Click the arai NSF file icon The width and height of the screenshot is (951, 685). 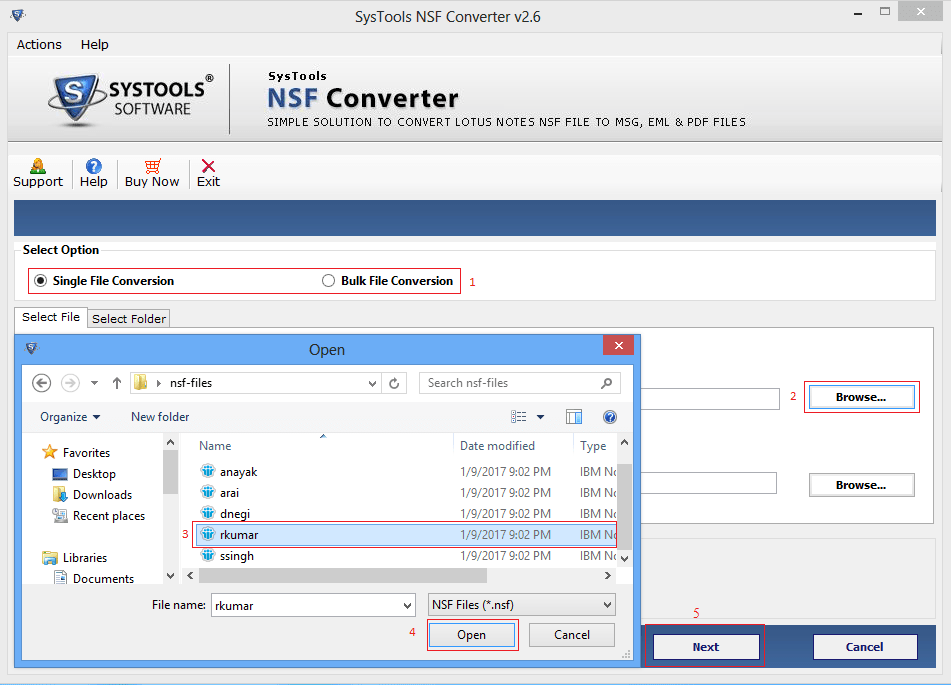tap(207, 492)
